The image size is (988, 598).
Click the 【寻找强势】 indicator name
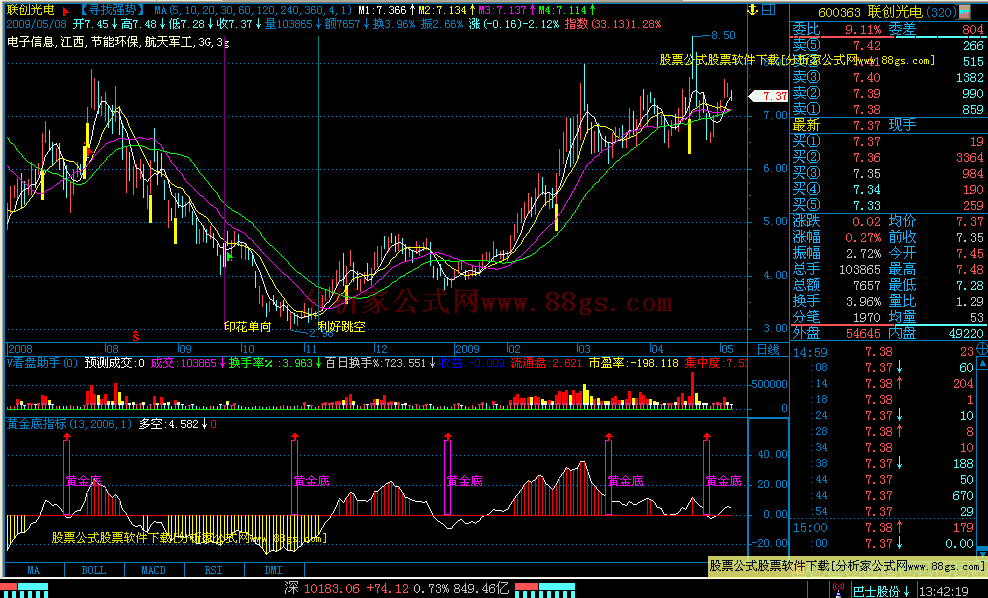click(112, 10)
